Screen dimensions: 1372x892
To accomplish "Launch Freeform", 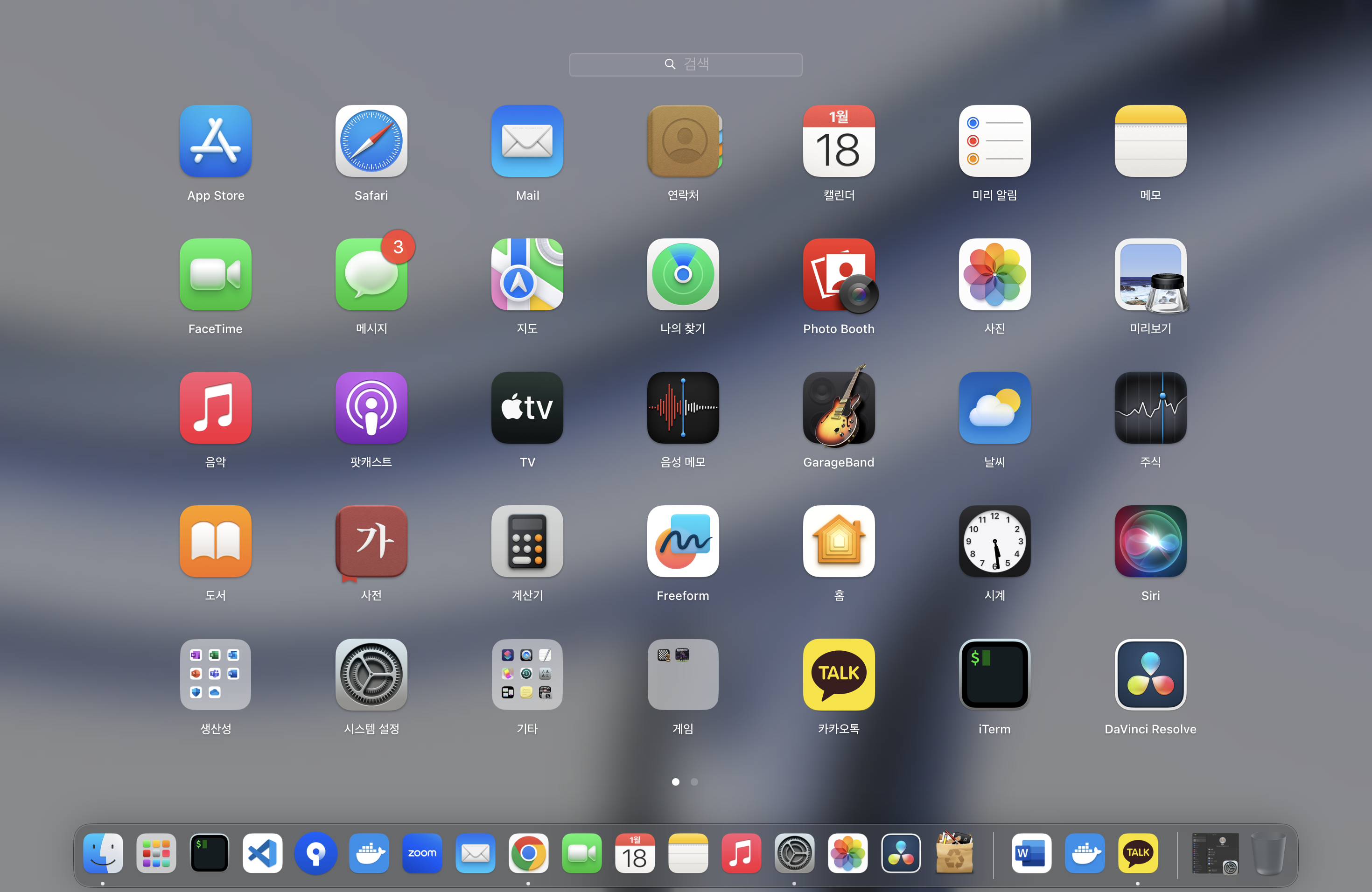I will pyautogui.click(x=683, y=541).
